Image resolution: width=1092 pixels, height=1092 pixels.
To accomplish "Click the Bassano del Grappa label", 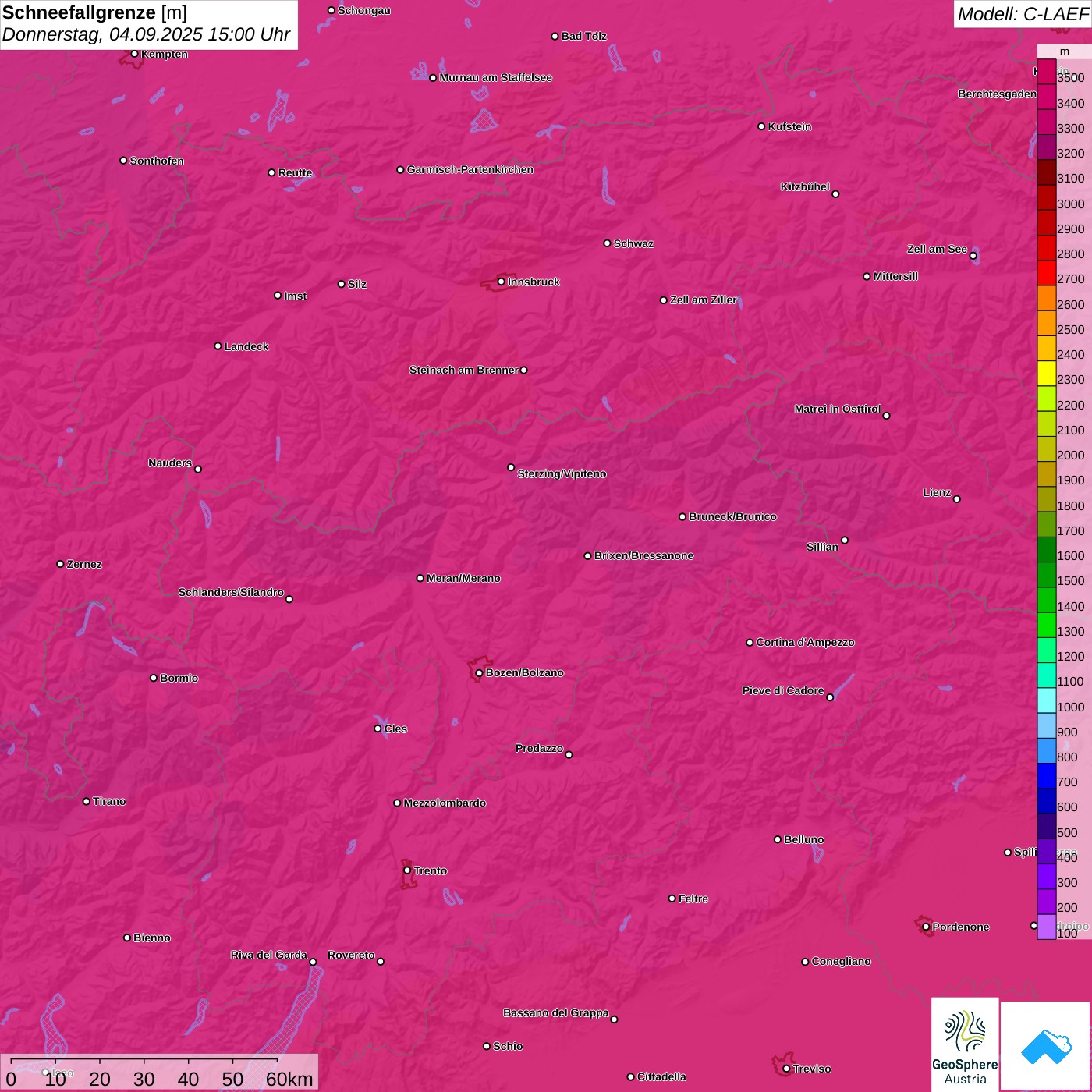I will (x=555, y=1012).
